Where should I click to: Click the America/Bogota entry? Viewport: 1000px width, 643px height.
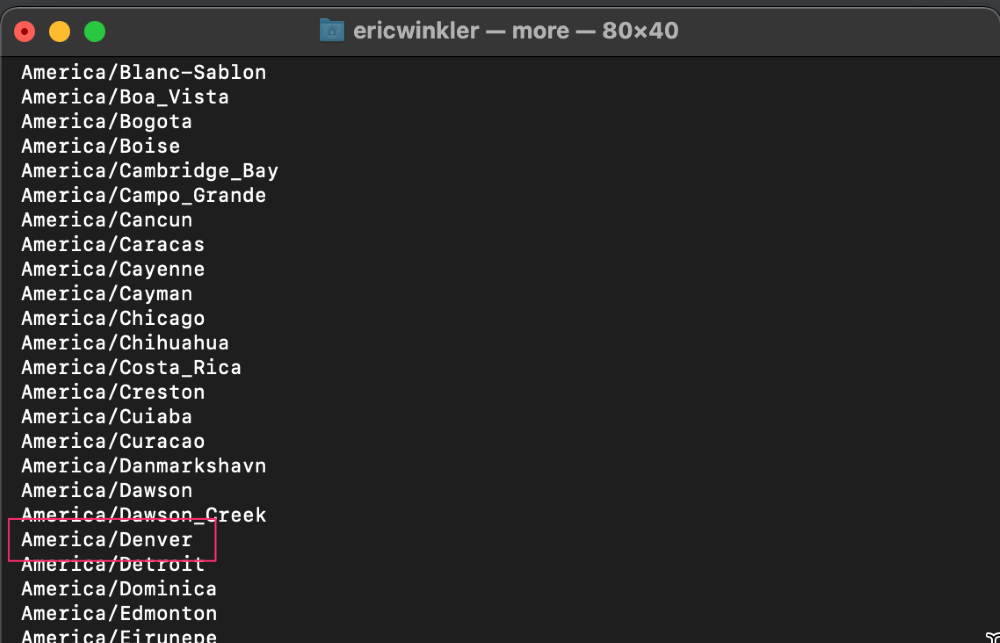pyautogui.click(x=106, y=121)
